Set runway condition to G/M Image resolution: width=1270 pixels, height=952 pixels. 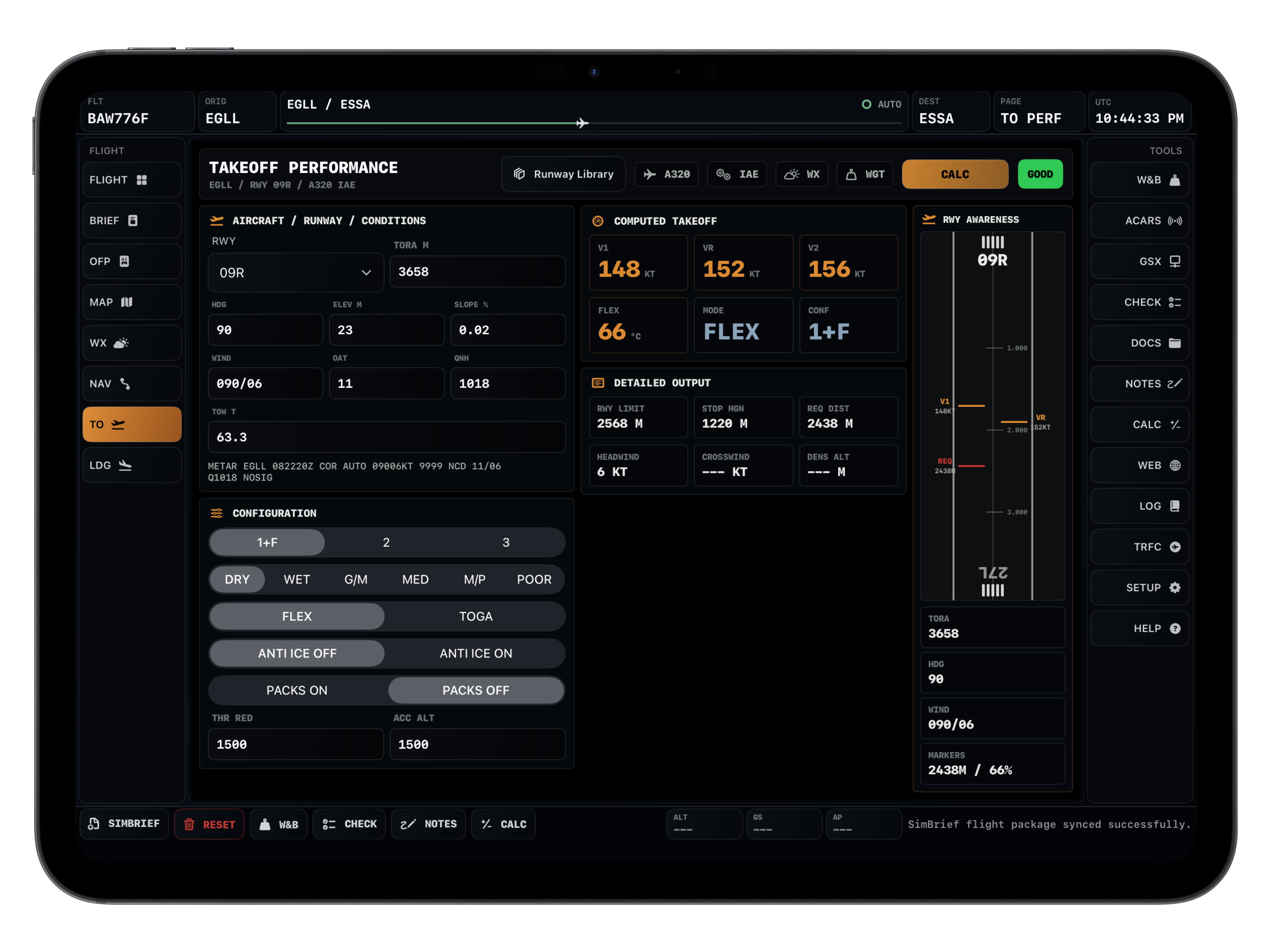[356, 580]
